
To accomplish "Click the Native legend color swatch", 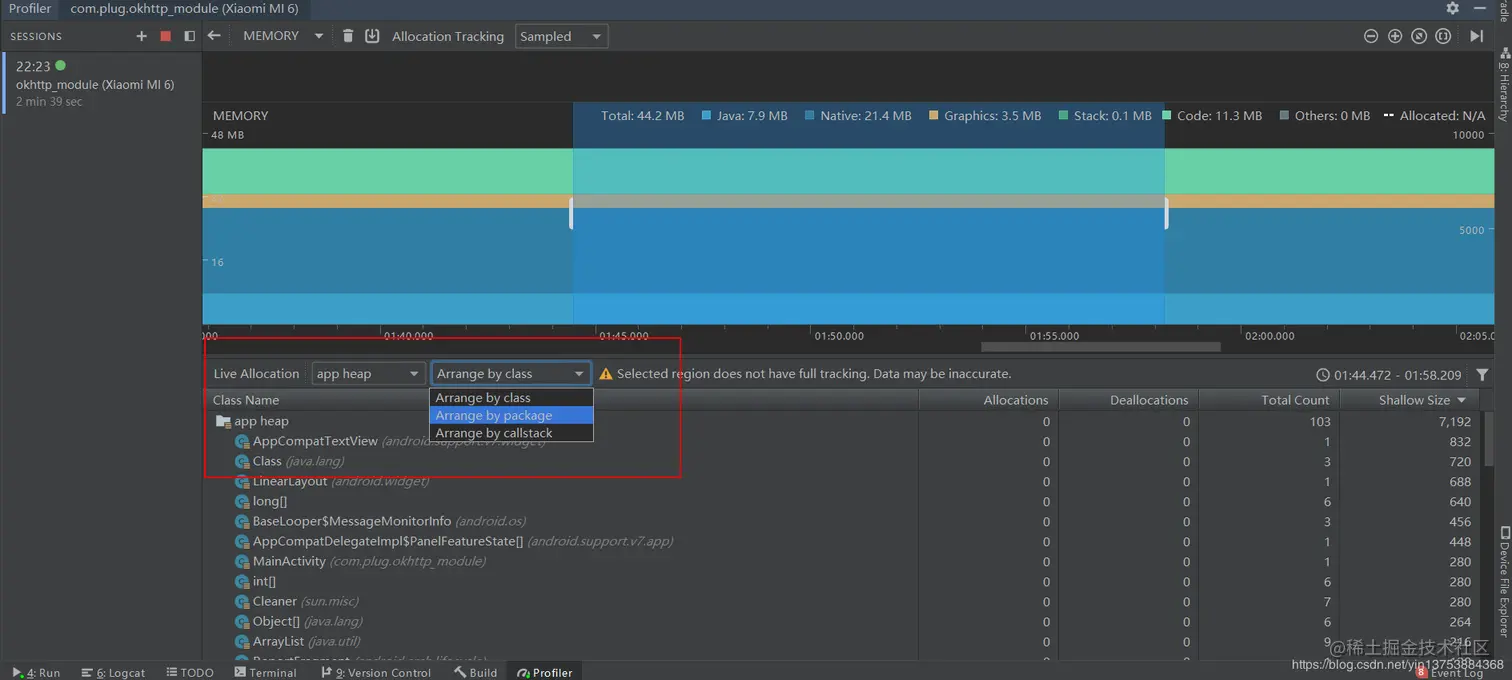I will (x=809, y=116).
